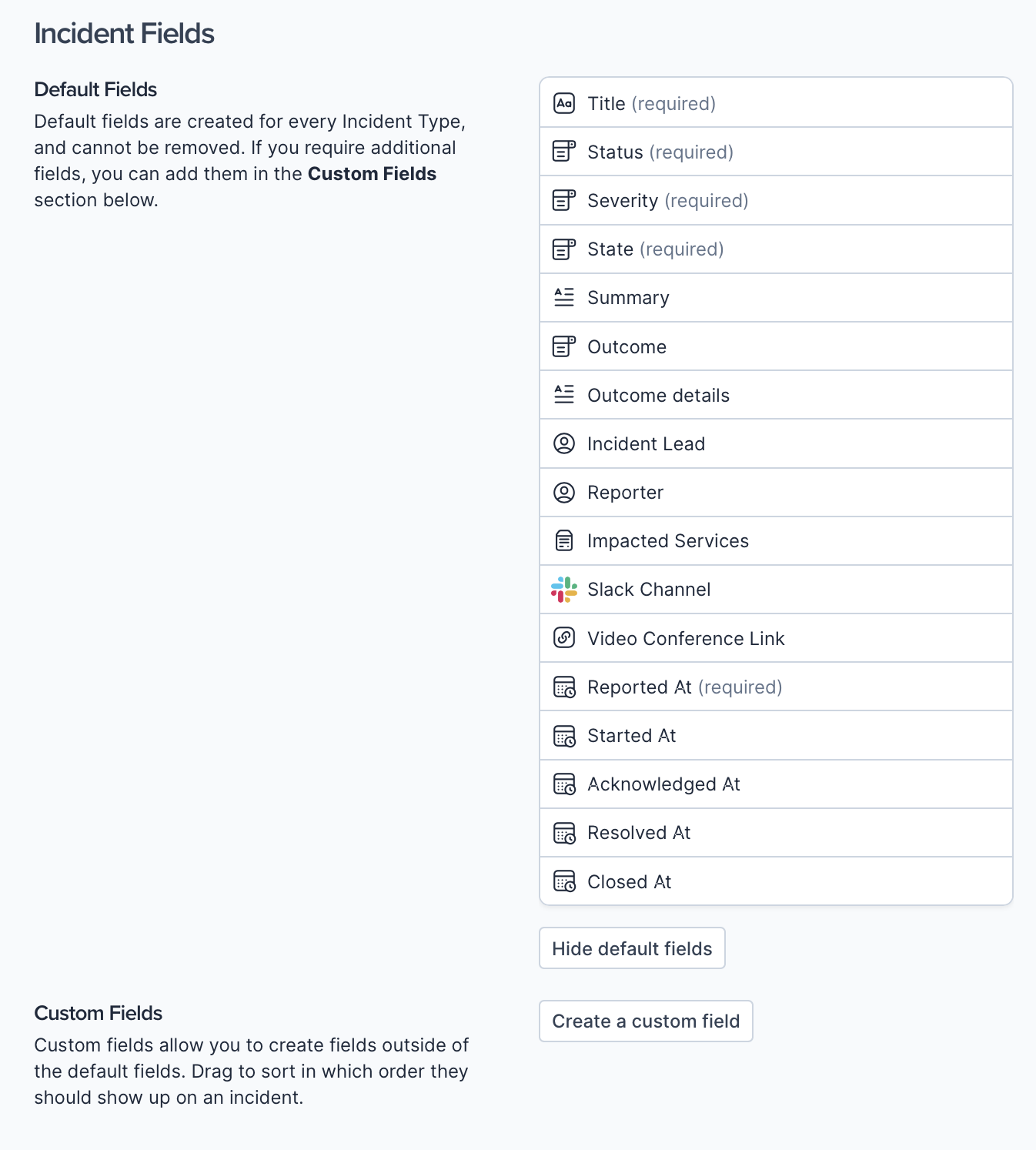Click the user icon beside Reporter

click(564, 493)
